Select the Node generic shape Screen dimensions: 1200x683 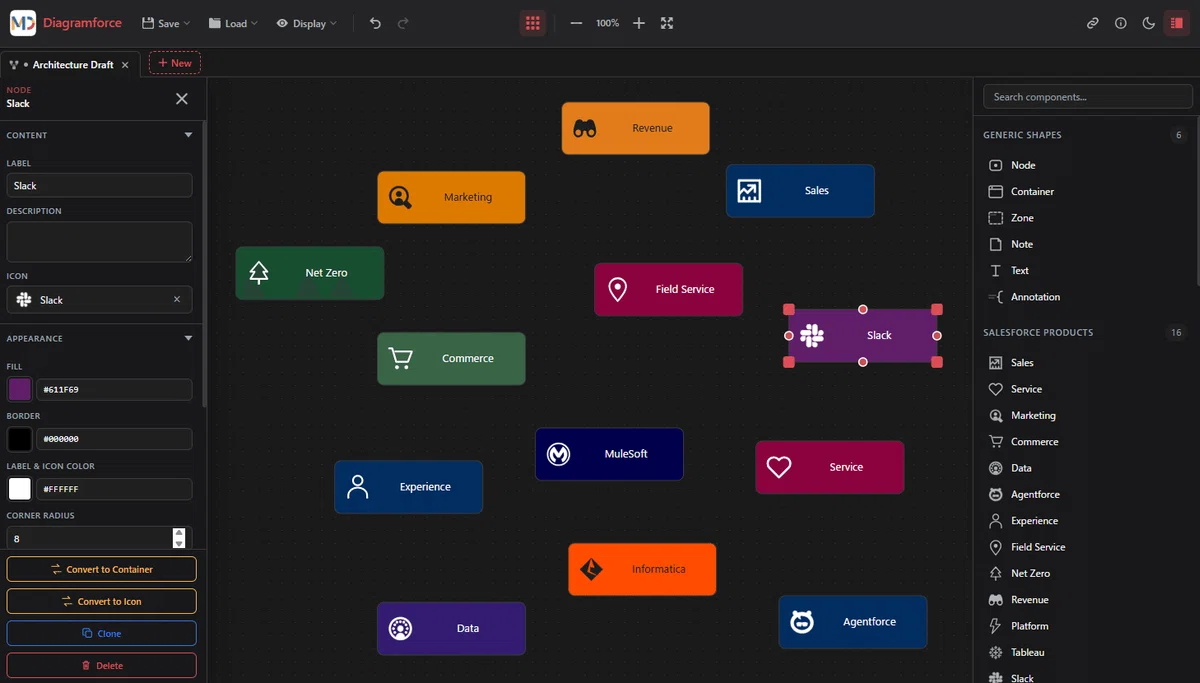(1088, 165)
